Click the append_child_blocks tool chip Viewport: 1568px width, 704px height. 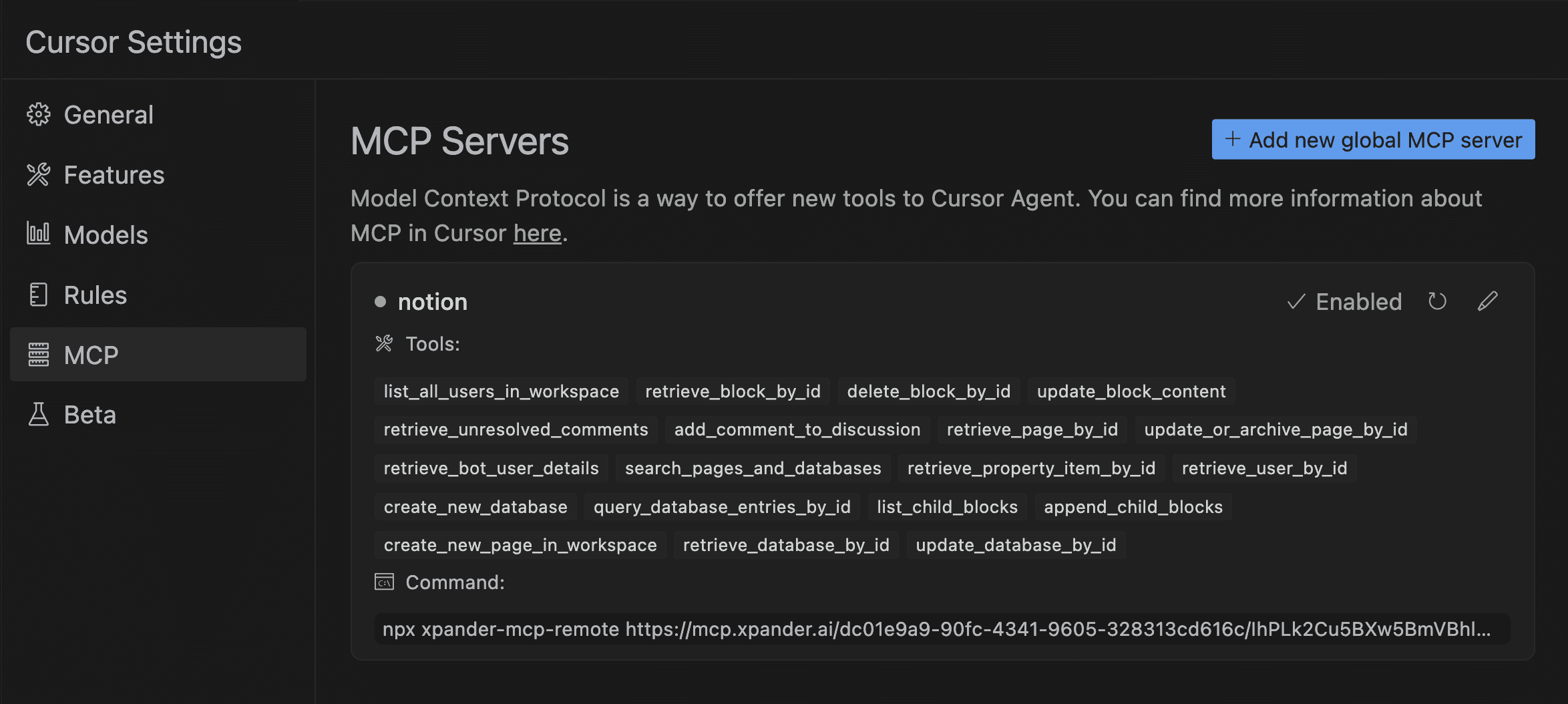click(x=1134, y=507)
